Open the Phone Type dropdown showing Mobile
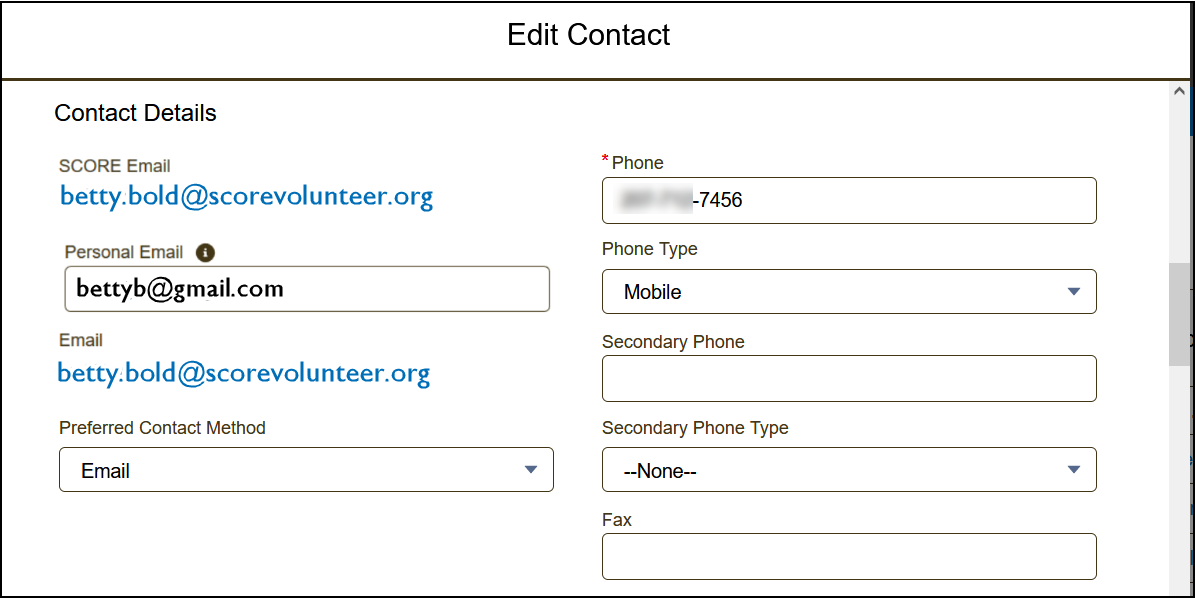This screenshot has height=598, width=1195. [849, 292]
